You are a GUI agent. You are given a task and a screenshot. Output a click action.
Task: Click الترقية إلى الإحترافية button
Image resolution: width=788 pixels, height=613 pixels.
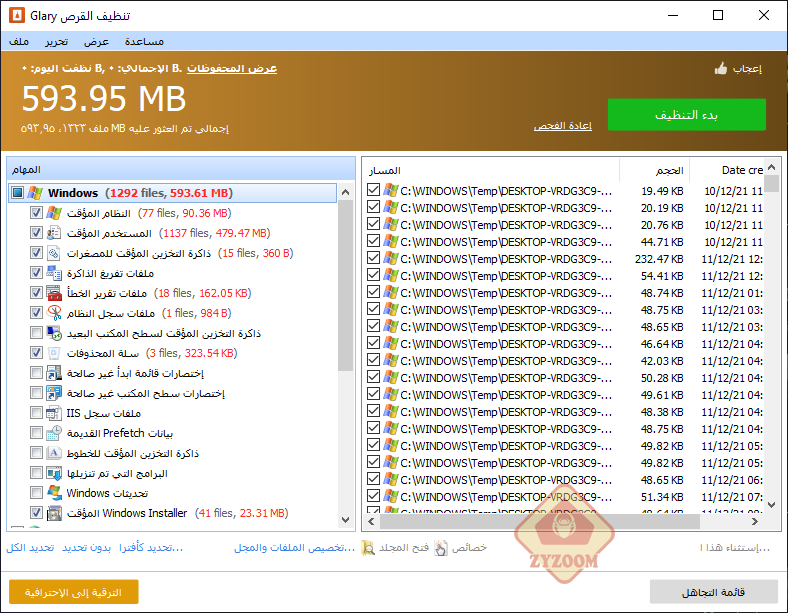[74, 592]
